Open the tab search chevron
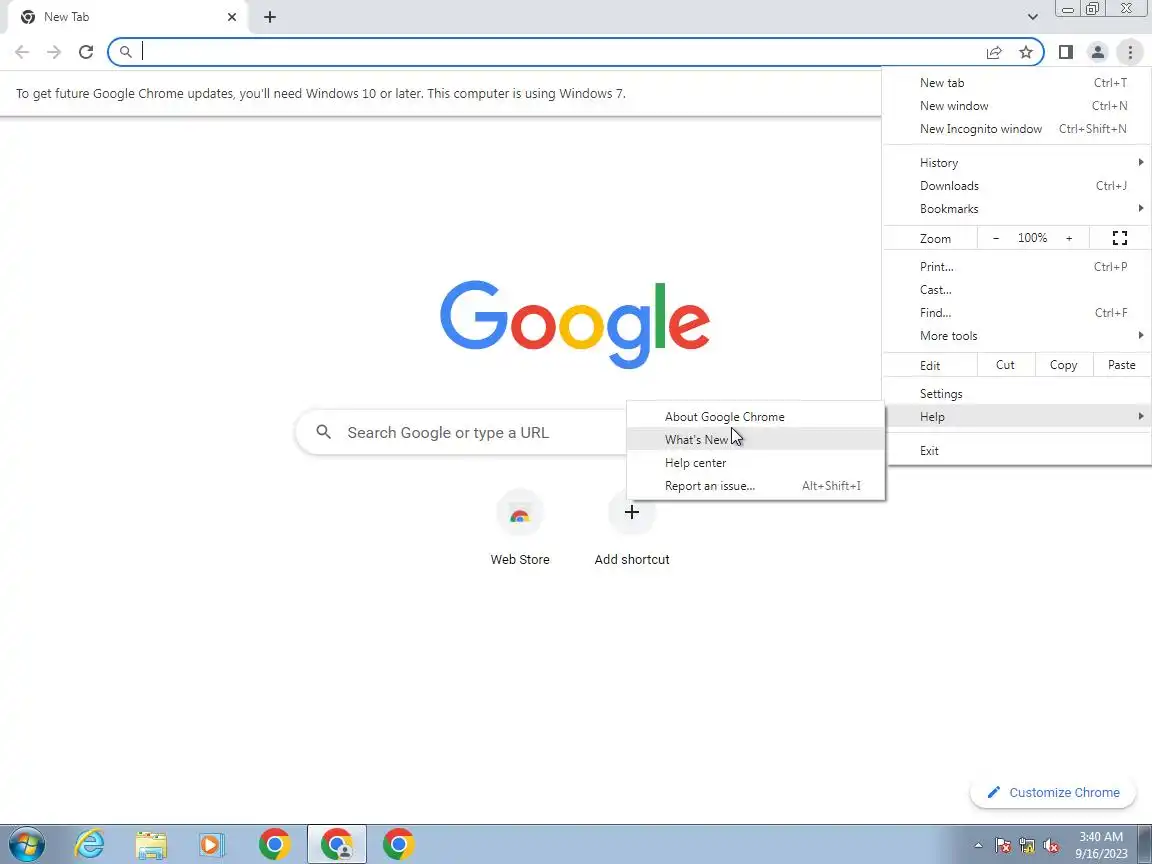This screenshot has width=1152, height=864. coord(1032,17)
